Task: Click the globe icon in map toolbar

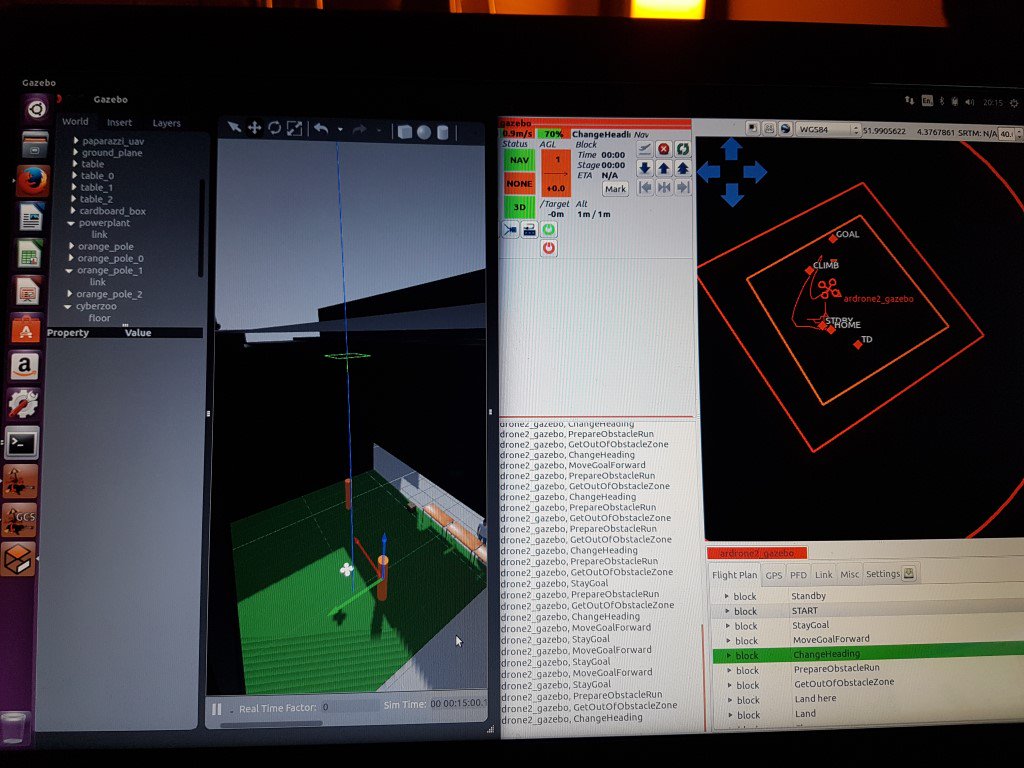Action: [786, 129]
